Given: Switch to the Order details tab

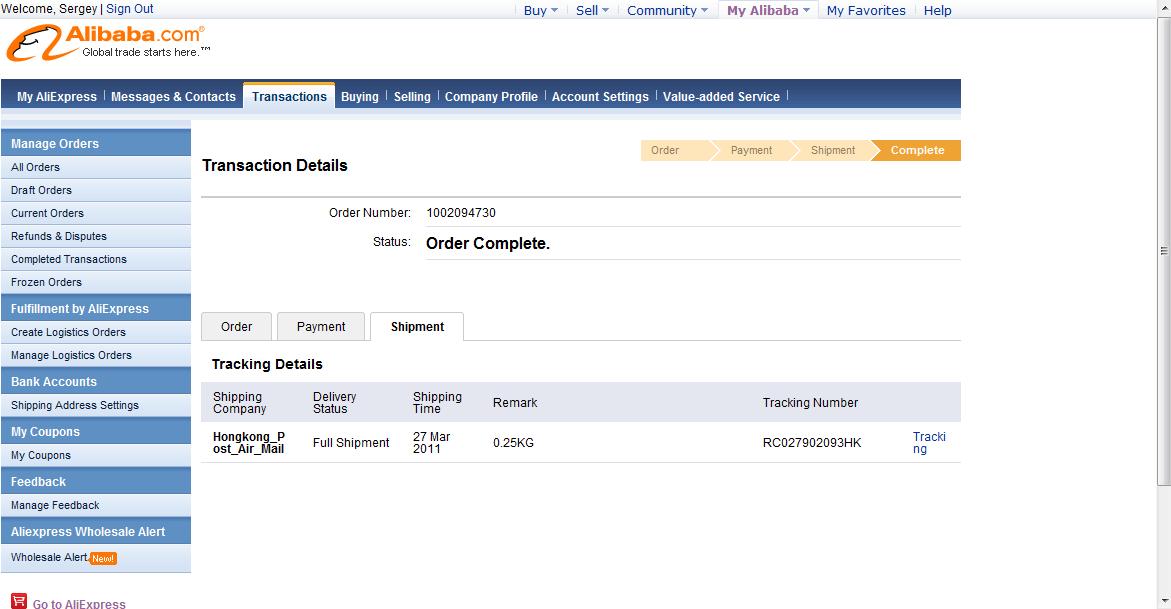Looking at the screenshot, I should pyautogui.click(x=237, y=327).
